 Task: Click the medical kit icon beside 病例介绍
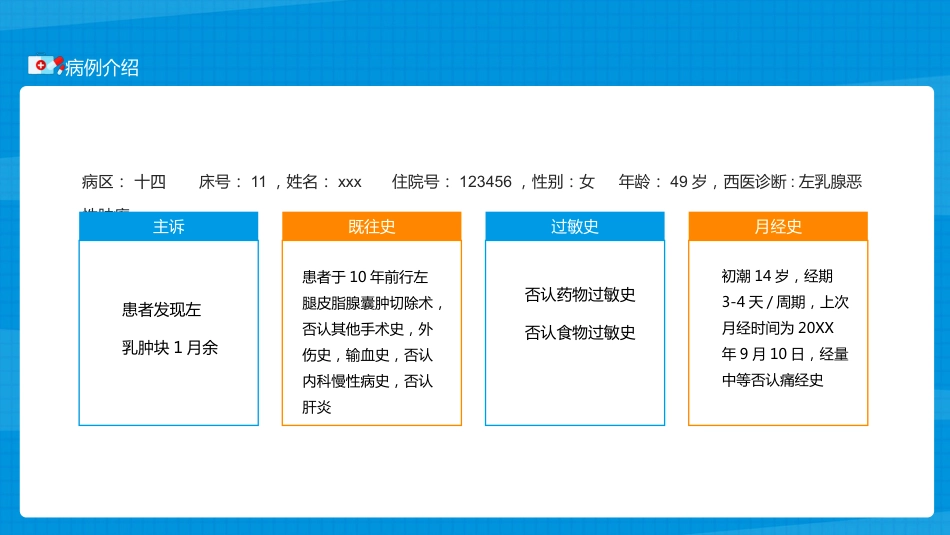coord(46,65)
